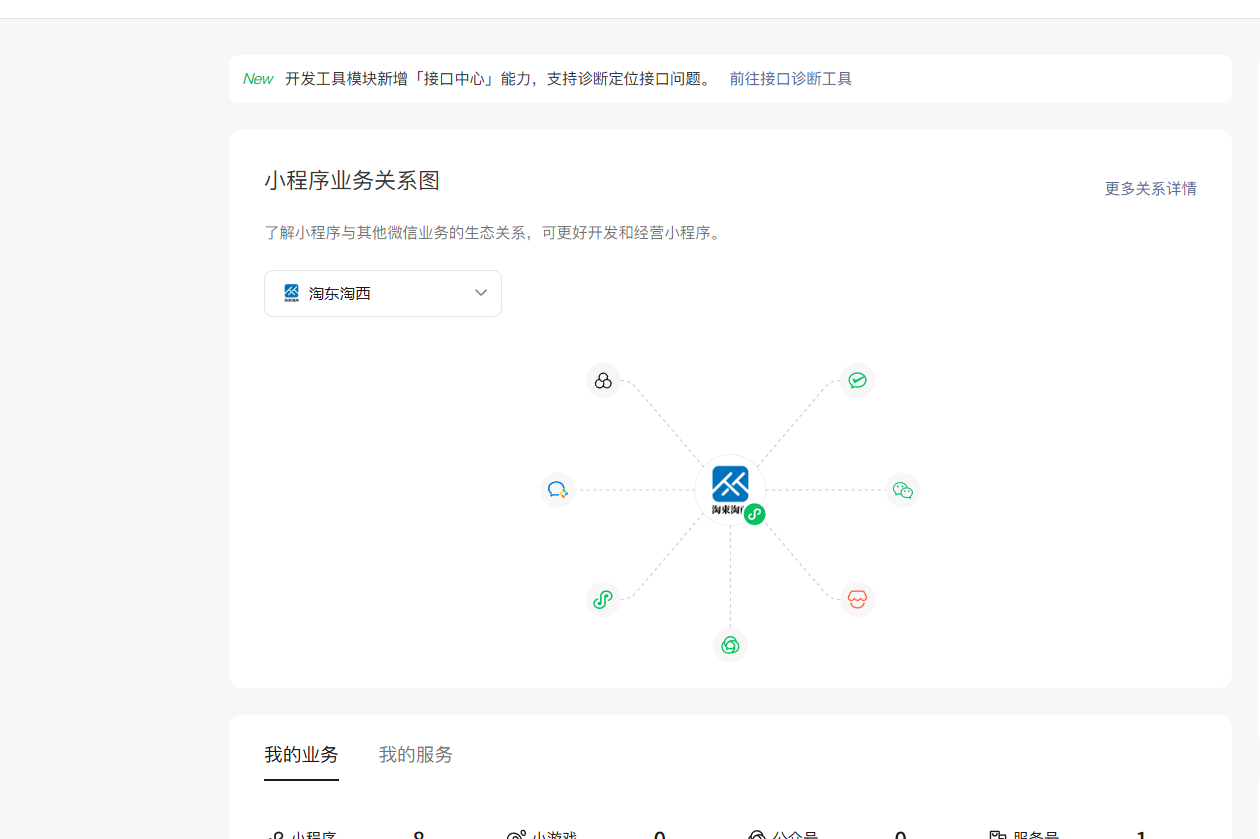Select the WeChat Pay checkmark bubble icon
Viewport: 1260px width, 839px height.
(857, 380)
